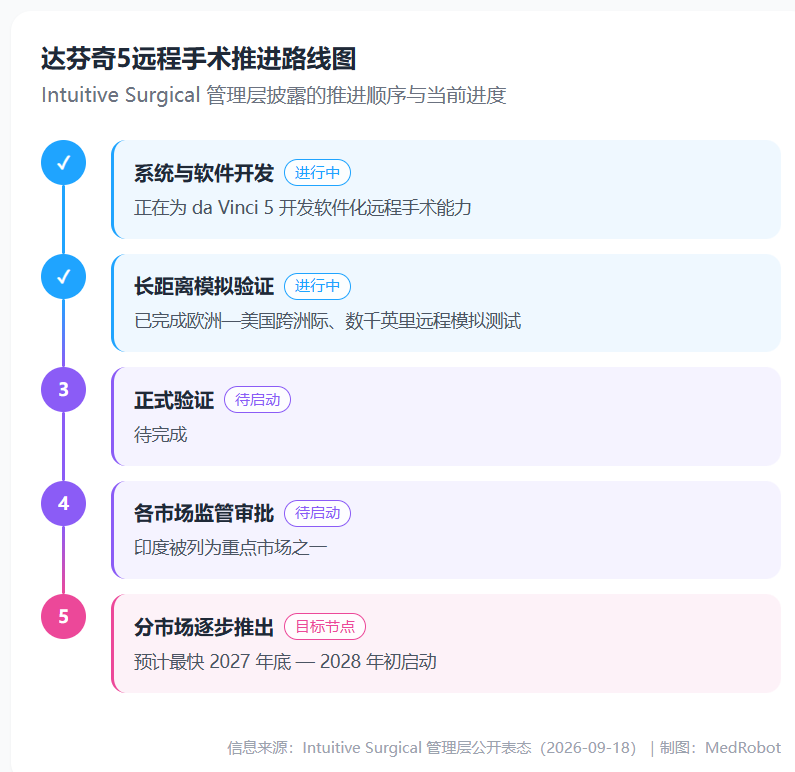Click text 预计最快 2027 年底 — 2028 年初启动

[x=285, y=661]
